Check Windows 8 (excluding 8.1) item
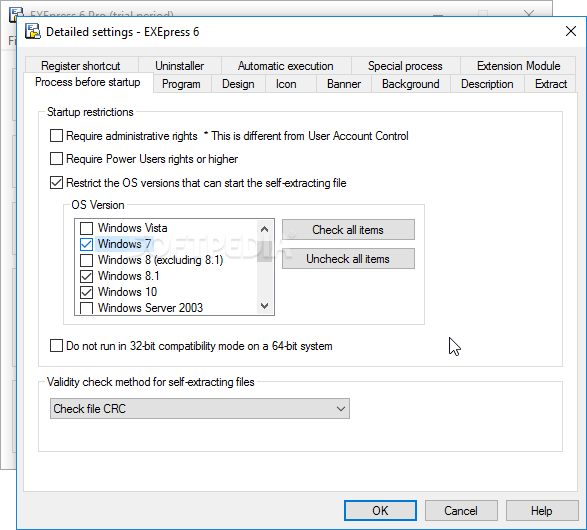Image resolution: width=587 pixels, height=530 pixels. pos(86,260)
